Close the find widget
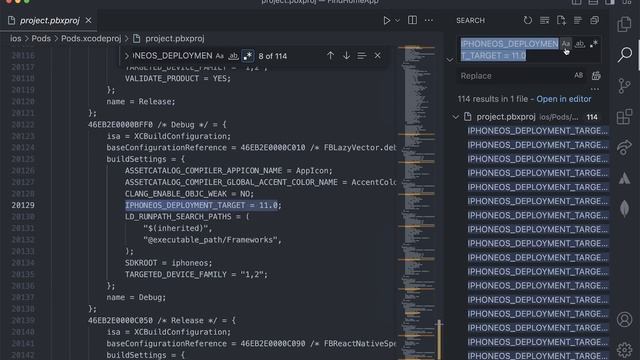The height and width of the screenshot is (360, 640). click(x=378, y=56)
